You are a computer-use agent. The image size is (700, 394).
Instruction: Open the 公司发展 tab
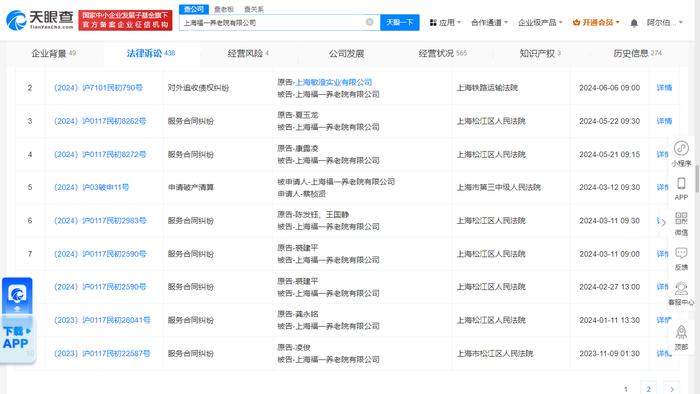coord(346,54)
